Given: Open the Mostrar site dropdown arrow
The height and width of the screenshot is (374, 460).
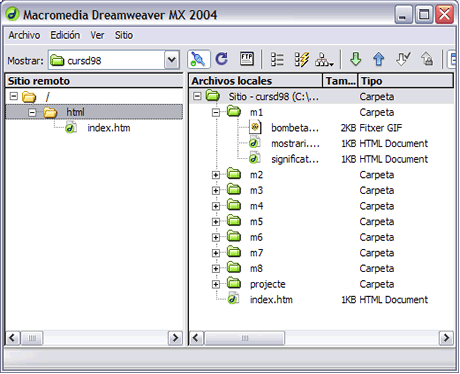Looking at the screenshot, I should point(172,60).
